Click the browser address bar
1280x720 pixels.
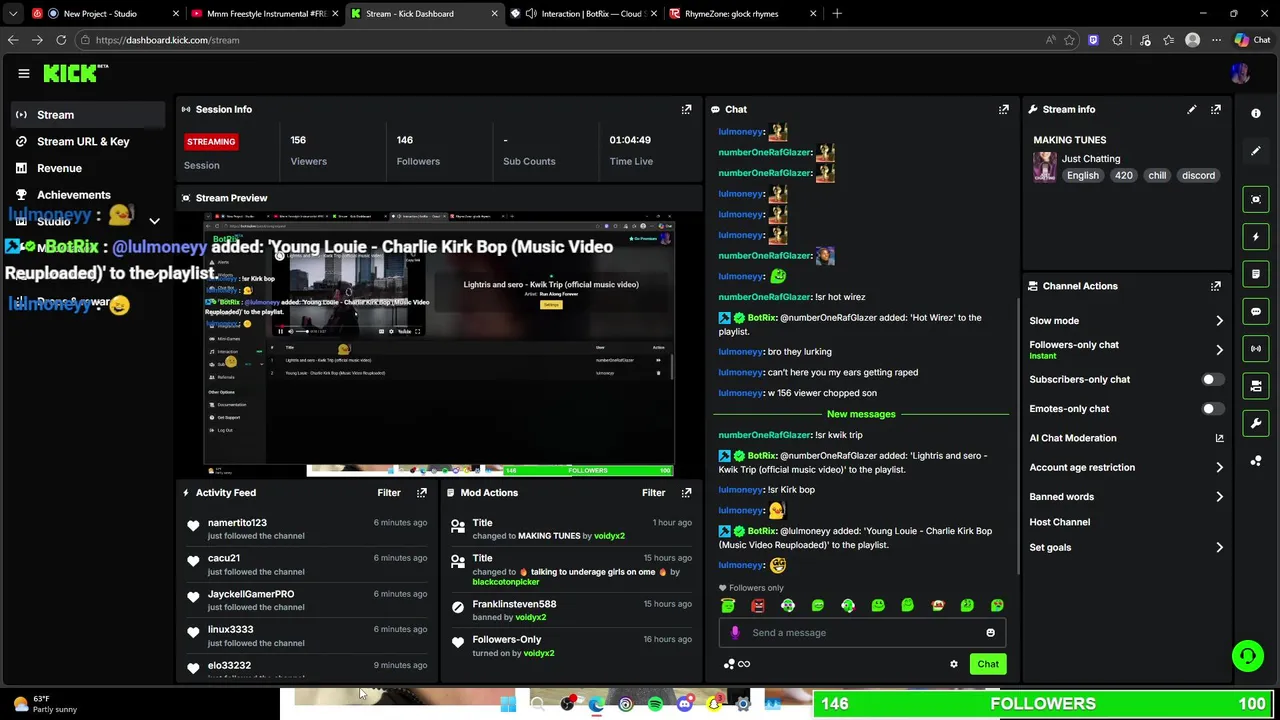pyautogui.click(x=560, y=40)
